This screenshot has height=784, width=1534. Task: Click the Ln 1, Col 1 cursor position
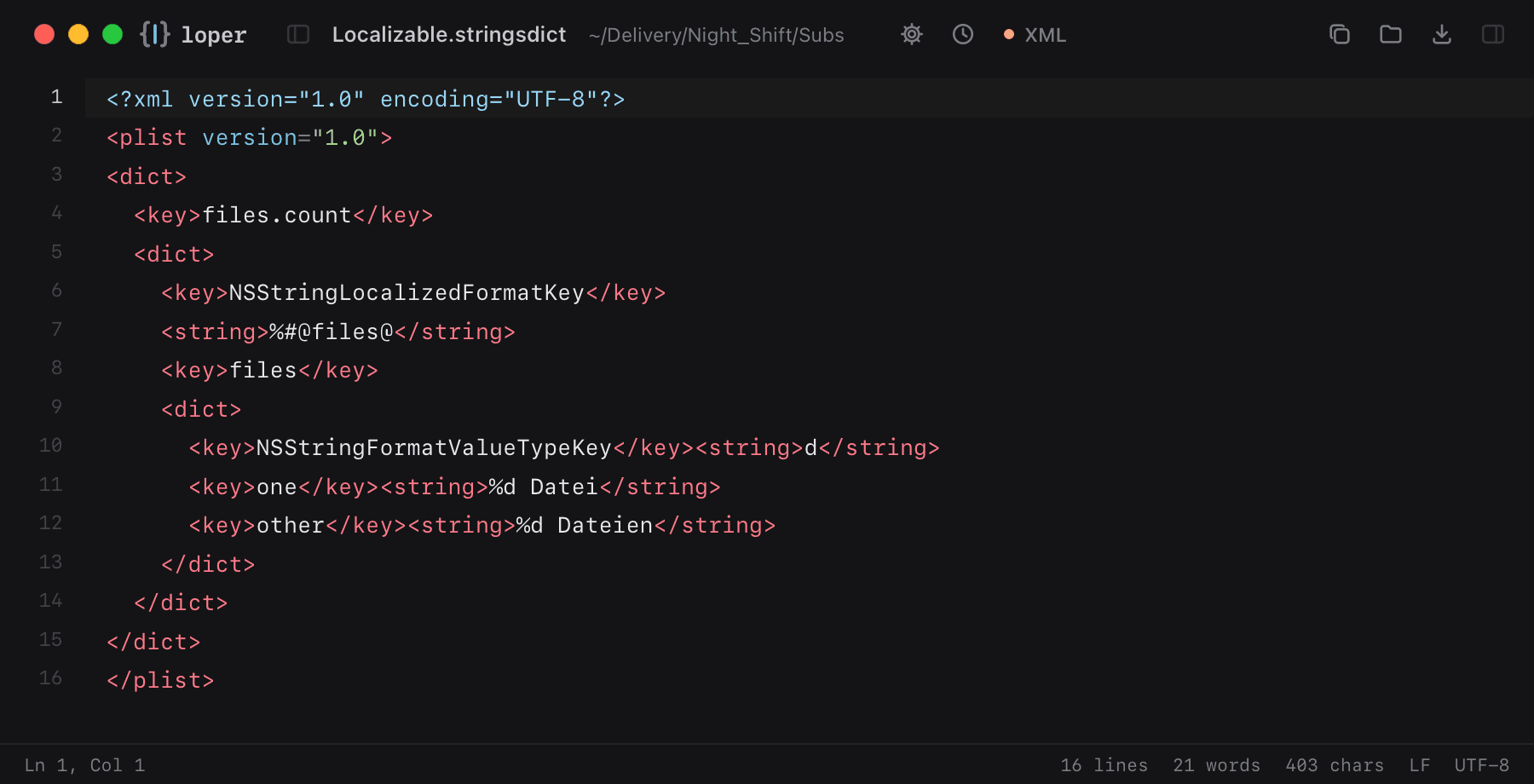(84, 765)
